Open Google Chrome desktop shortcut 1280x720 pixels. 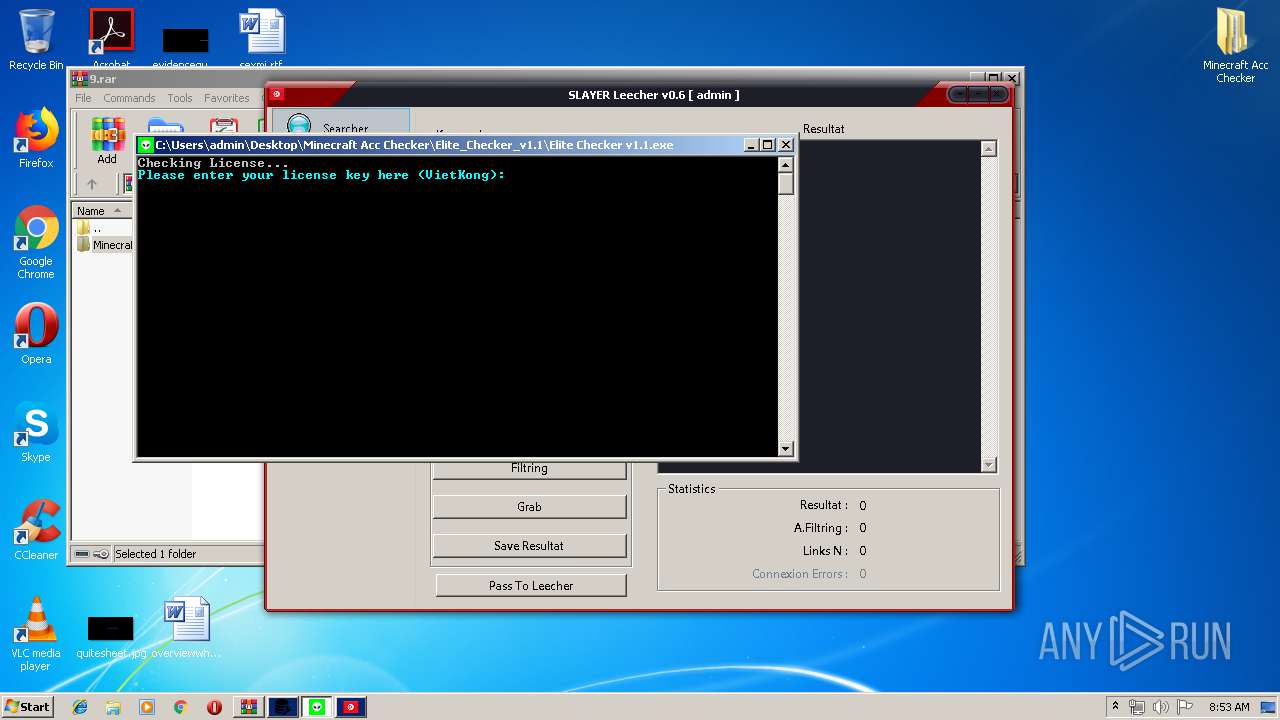point(36,242)
